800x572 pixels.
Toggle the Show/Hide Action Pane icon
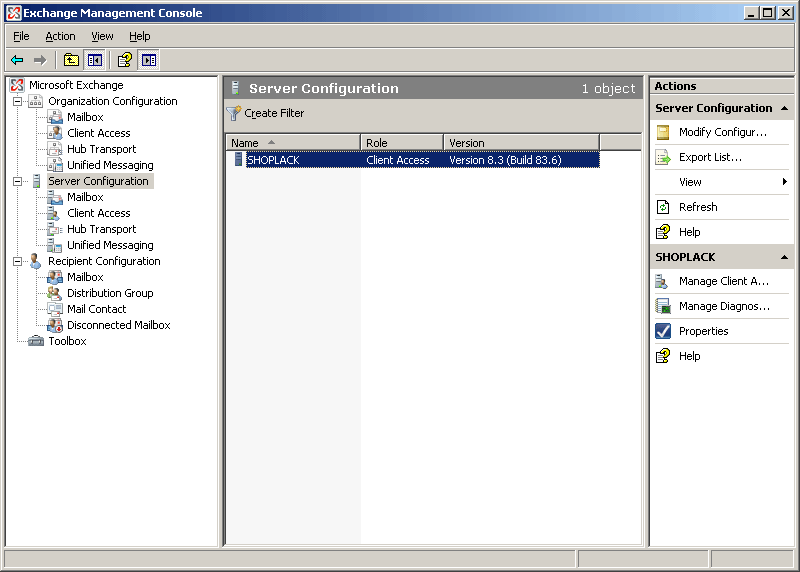click(149, 60)
